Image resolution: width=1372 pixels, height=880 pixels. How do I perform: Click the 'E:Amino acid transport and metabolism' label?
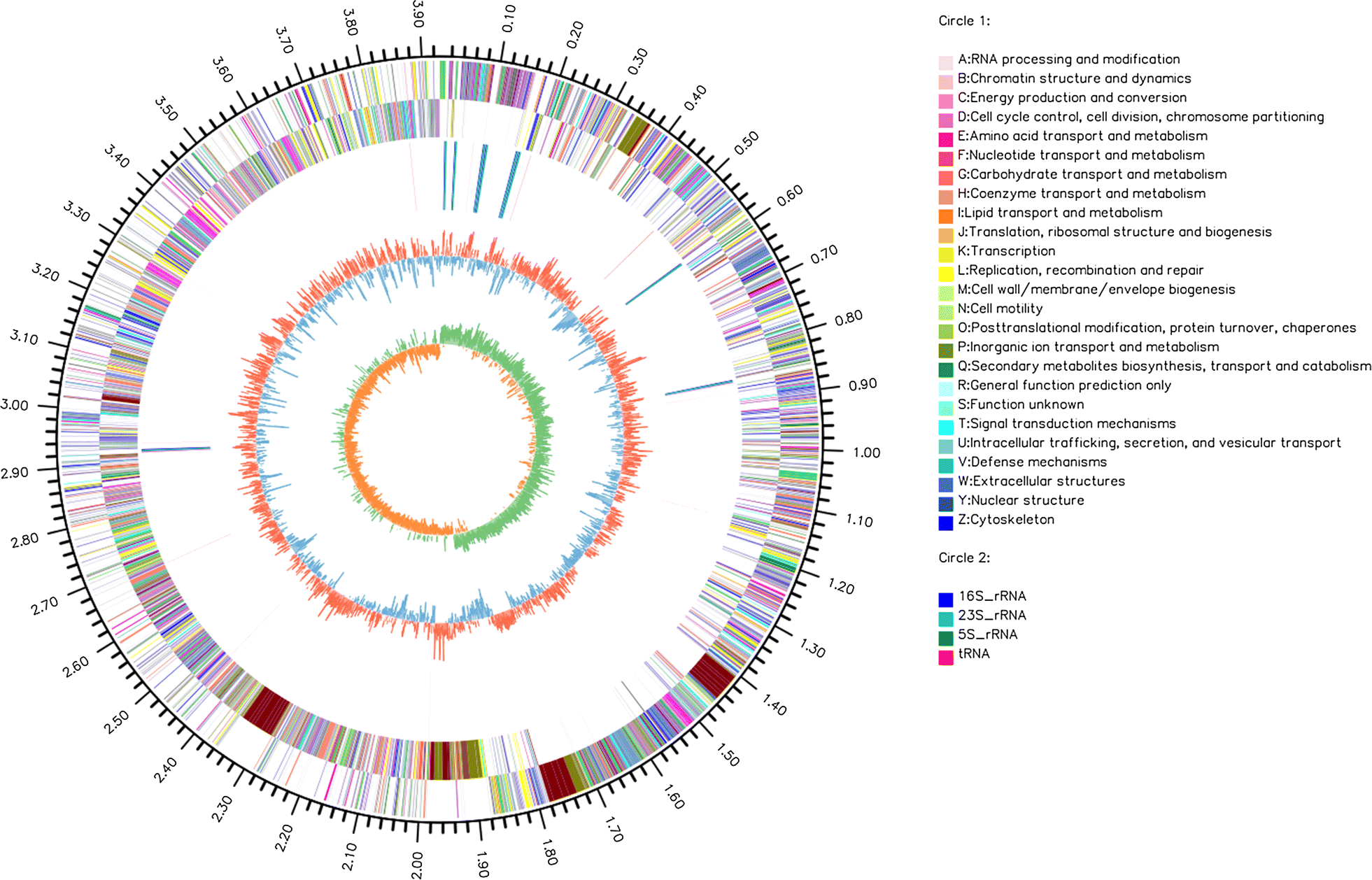point(1082,136)
